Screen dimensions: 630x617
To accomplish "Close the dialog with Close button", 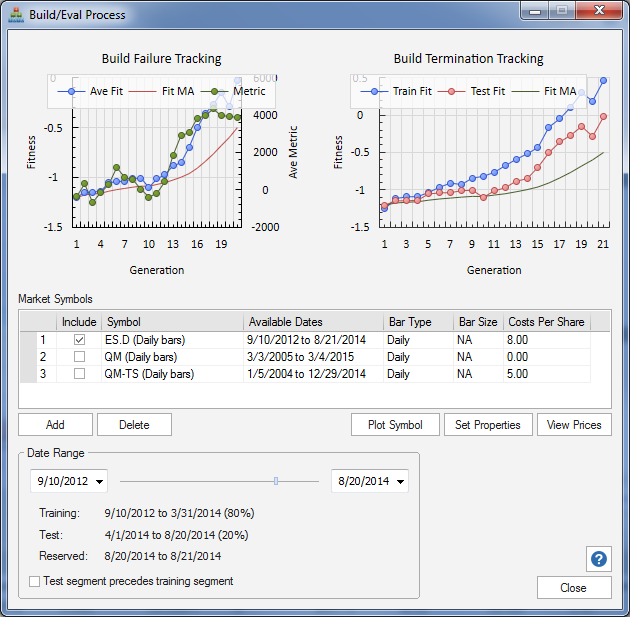I will point(574,588).
